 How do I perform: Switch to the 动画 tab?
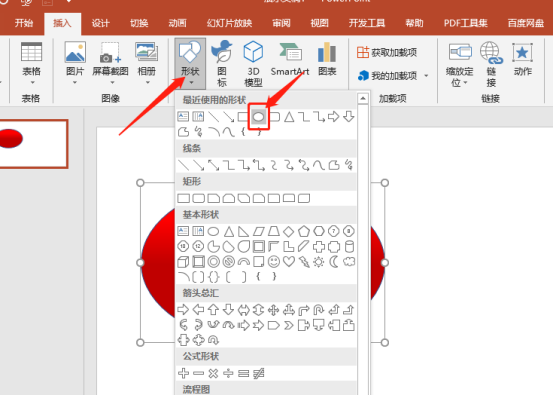[177, 23]
